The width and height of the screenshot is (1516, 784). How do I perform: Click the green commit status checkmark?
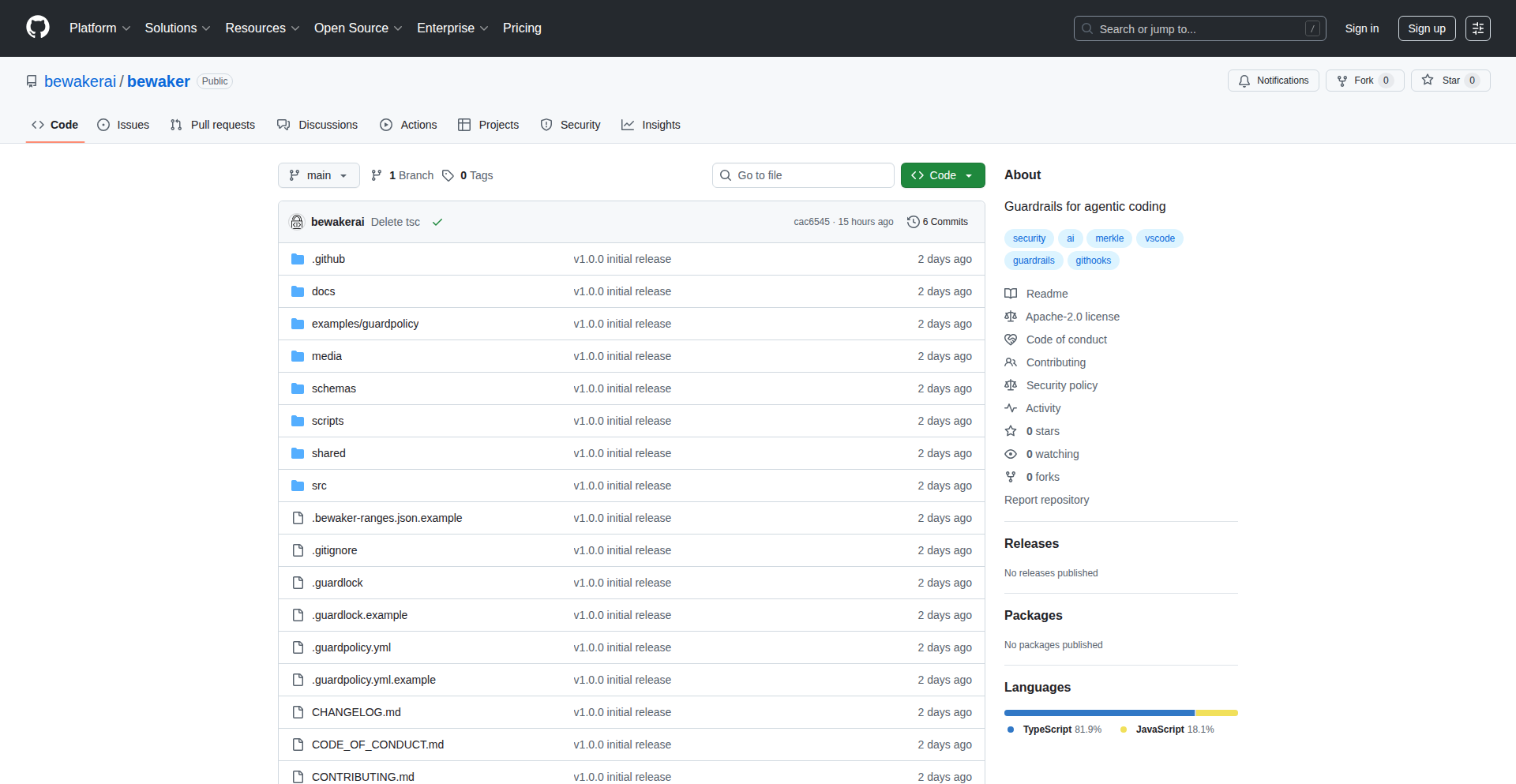pyautogui.click(x=437, y=222)
